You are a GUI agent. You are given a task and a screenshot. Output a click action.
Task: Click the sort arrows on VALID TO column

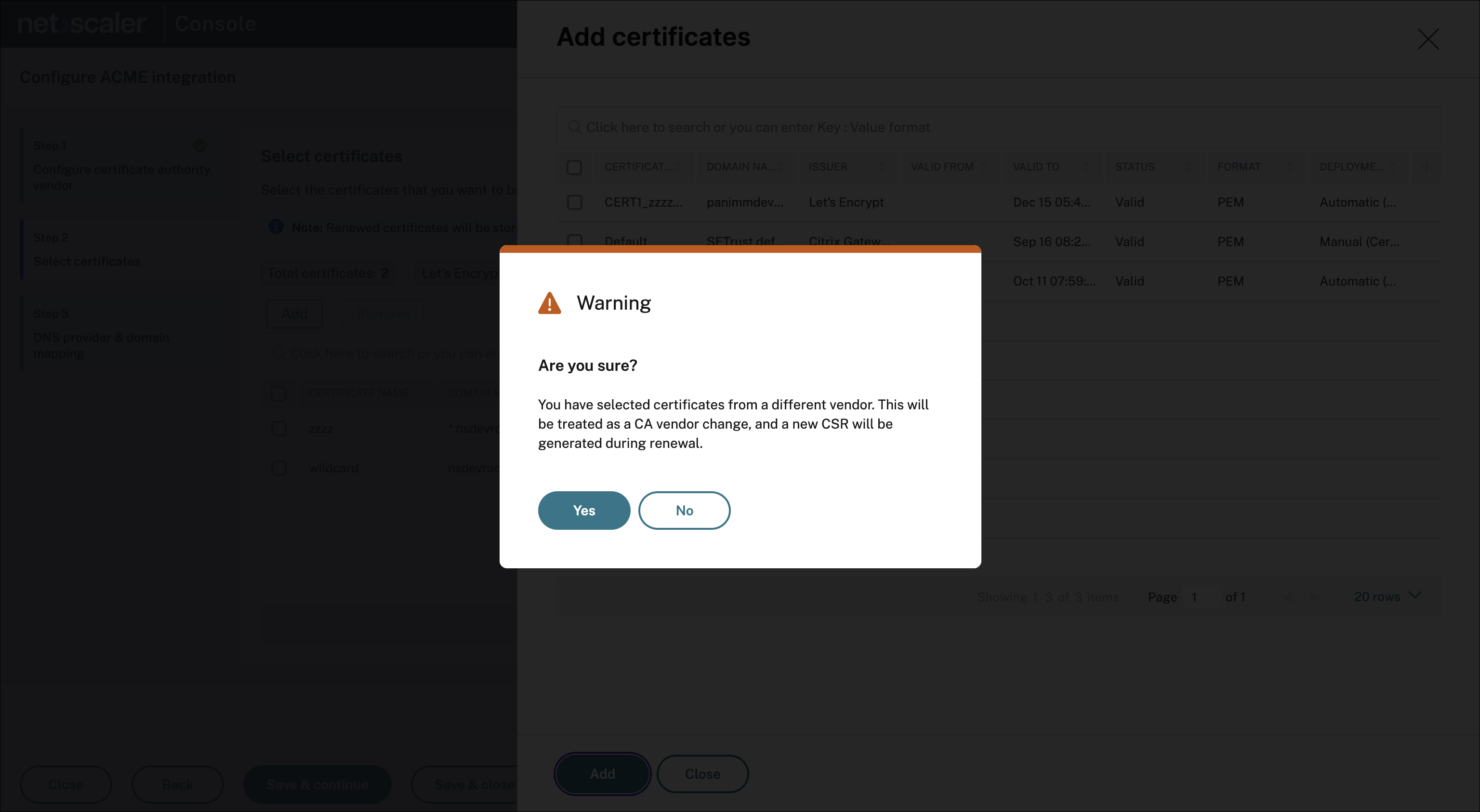1085,167
